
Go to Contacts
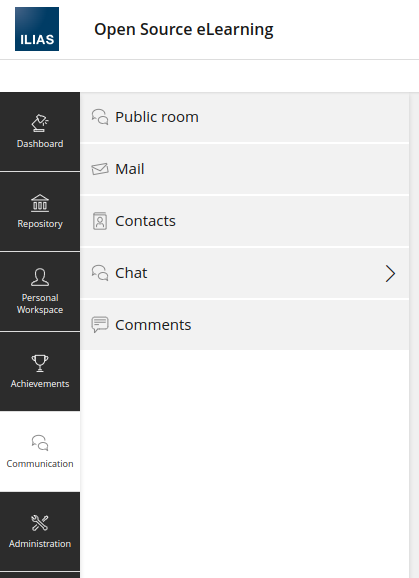pyautogui.click(x=245, y=221)
